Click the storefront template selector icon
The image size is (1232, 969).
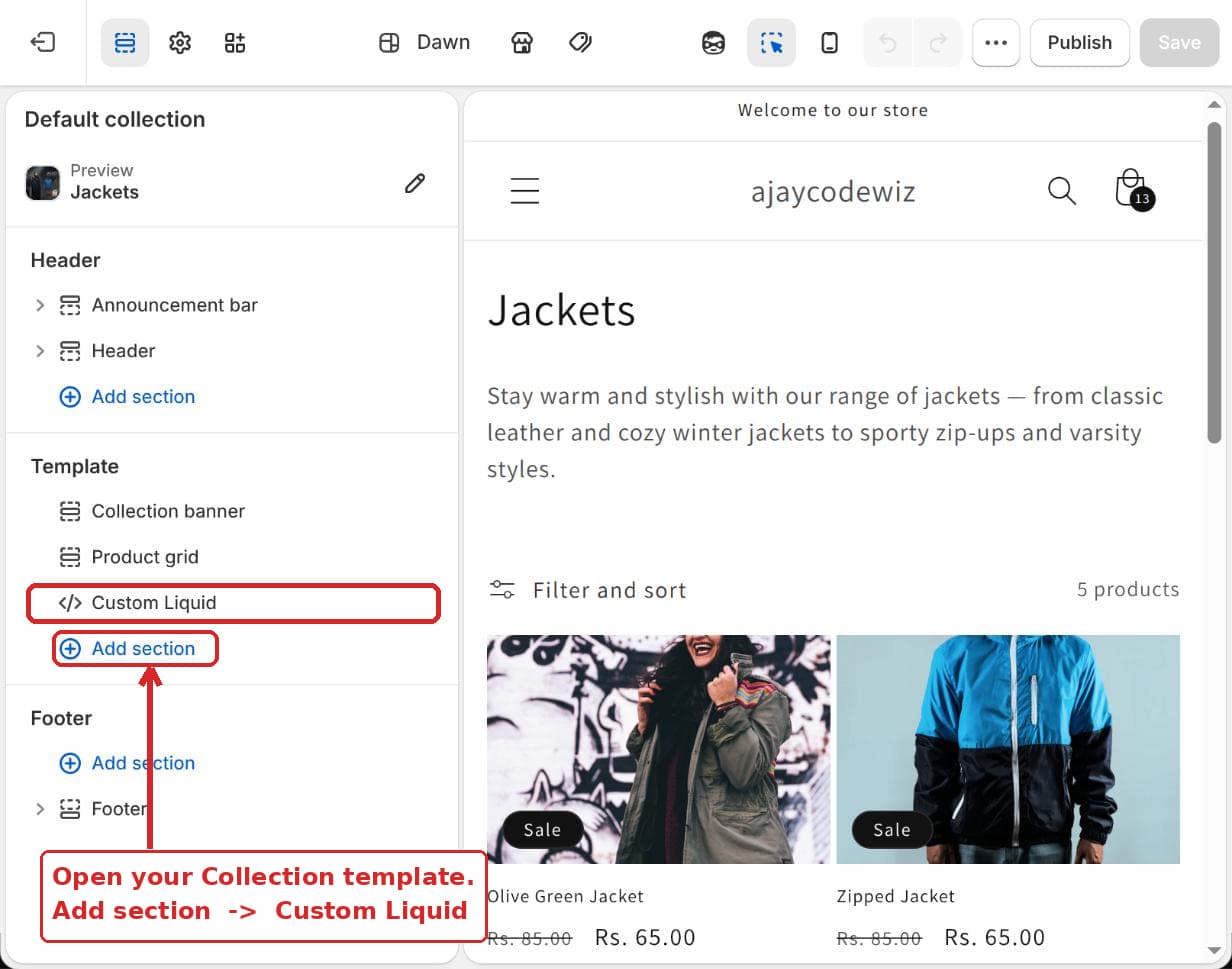pyautogui.click(x=522, y=43)
